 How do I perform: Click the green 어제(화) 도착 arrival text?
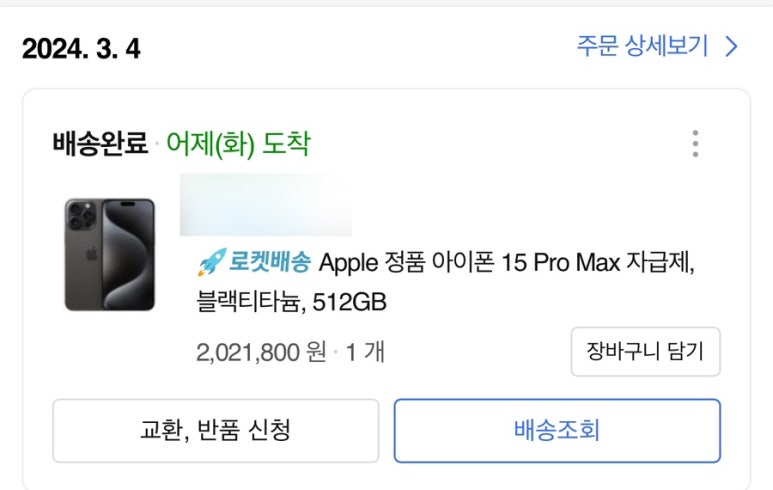[x=238, y=144]
